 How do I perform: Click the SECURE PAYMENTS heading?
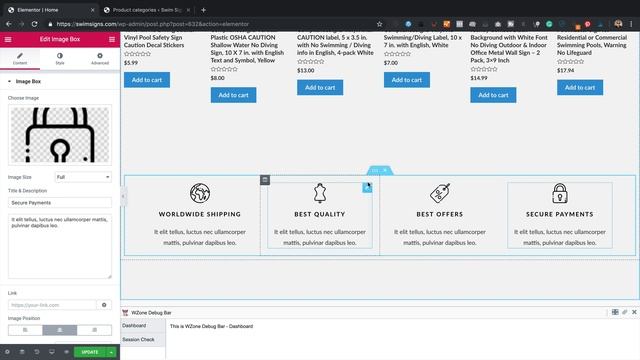(560, 214)
